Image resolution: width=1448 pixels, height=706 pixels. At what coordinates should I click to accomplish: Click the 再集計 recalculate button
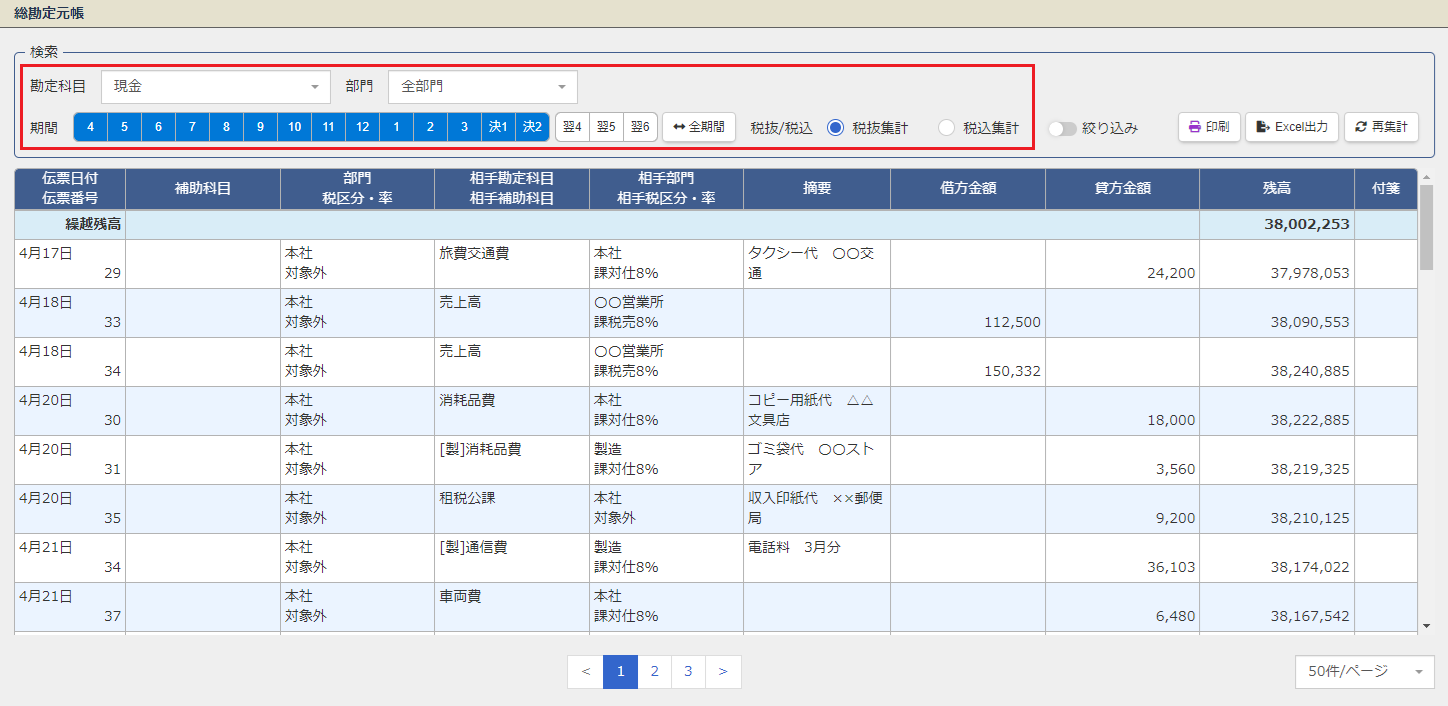[1381, 127]
